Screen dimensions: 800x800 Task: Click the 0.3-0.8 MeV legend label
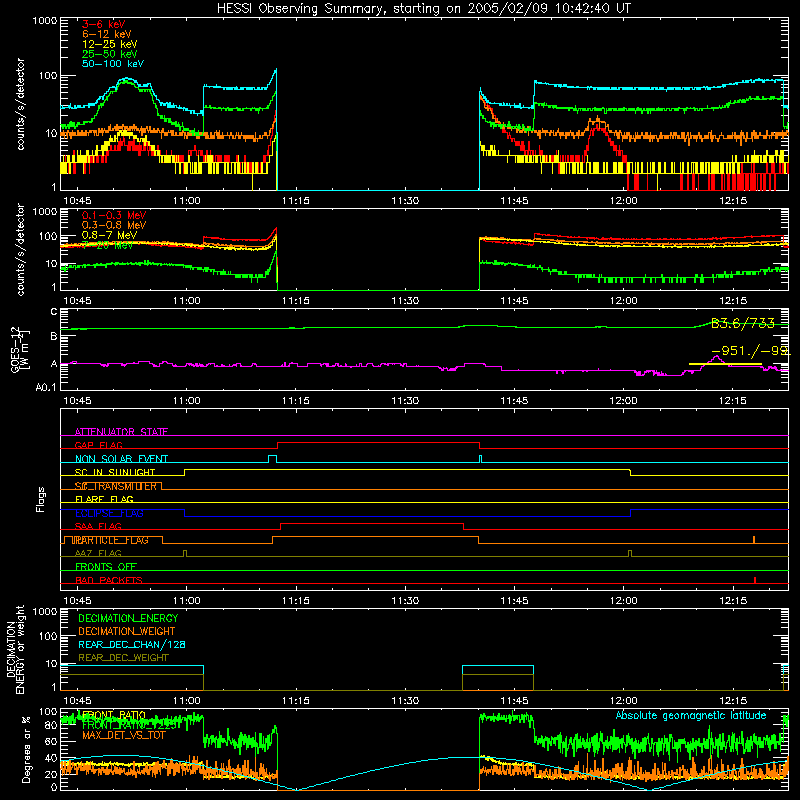114,225
